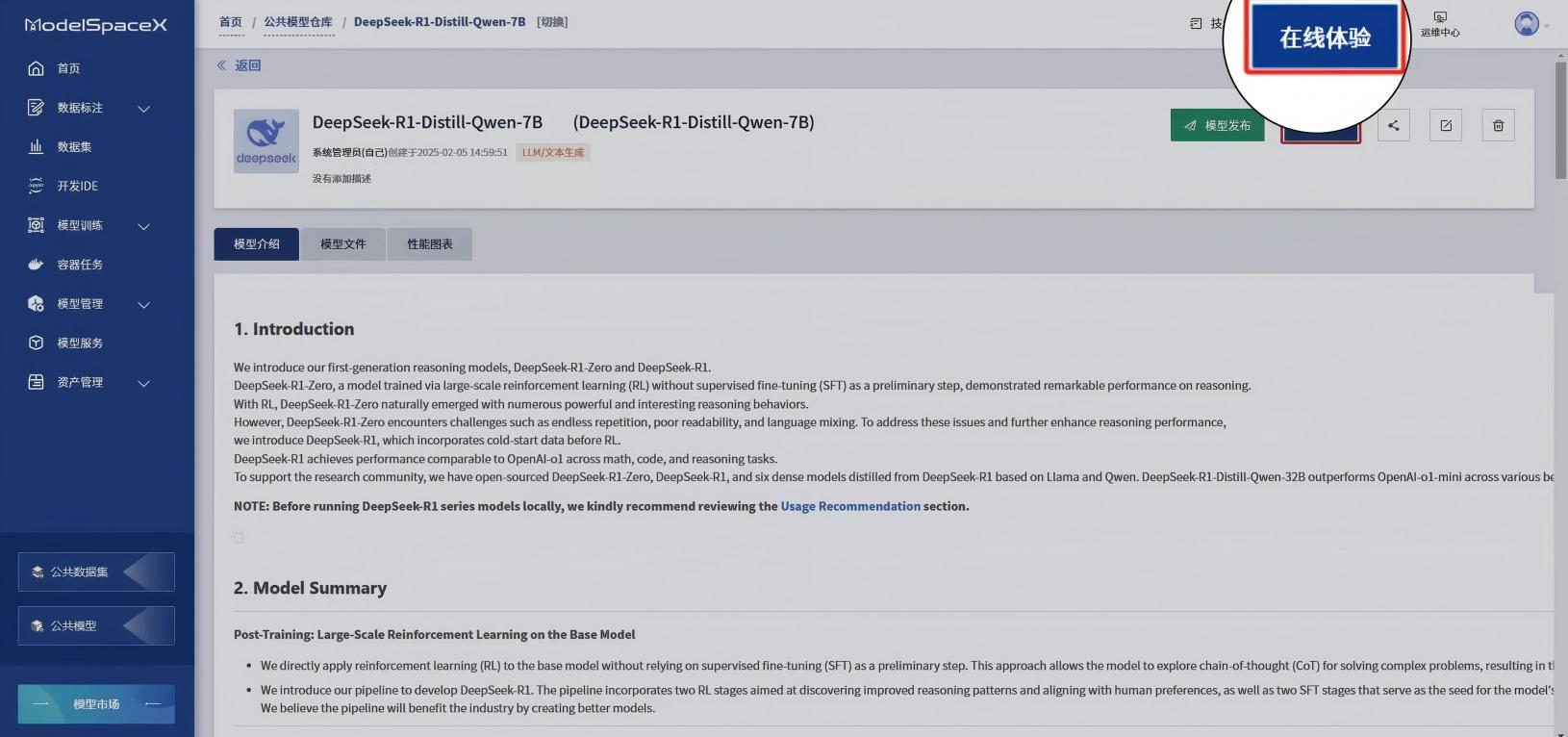Click the edit model pencil icon
This screenshot has height=737, width=1568.
[1446, 125]
